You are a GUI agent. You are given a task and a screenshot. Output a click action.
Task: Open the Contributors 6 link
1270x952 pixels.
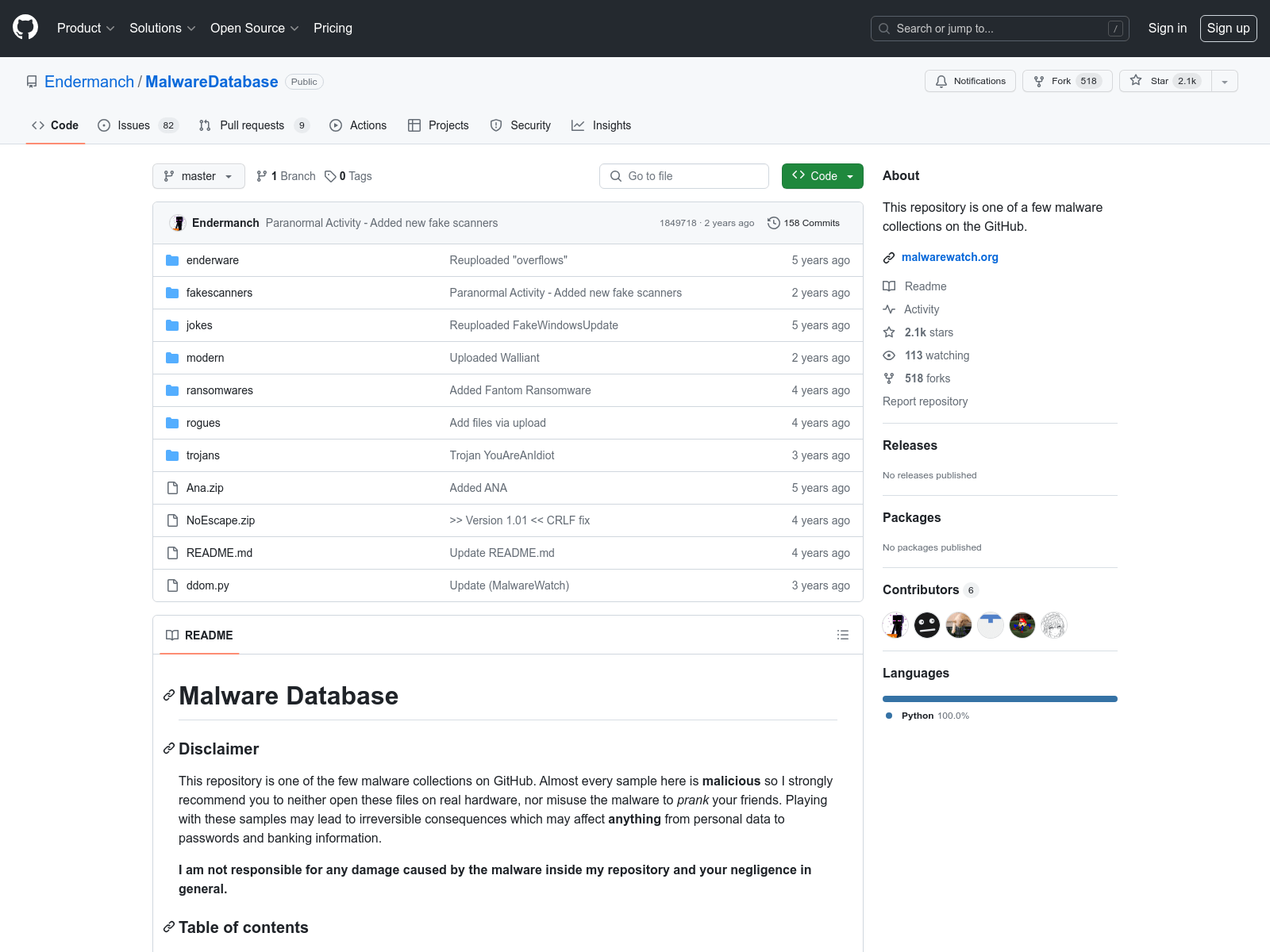(x=930, y=589)
